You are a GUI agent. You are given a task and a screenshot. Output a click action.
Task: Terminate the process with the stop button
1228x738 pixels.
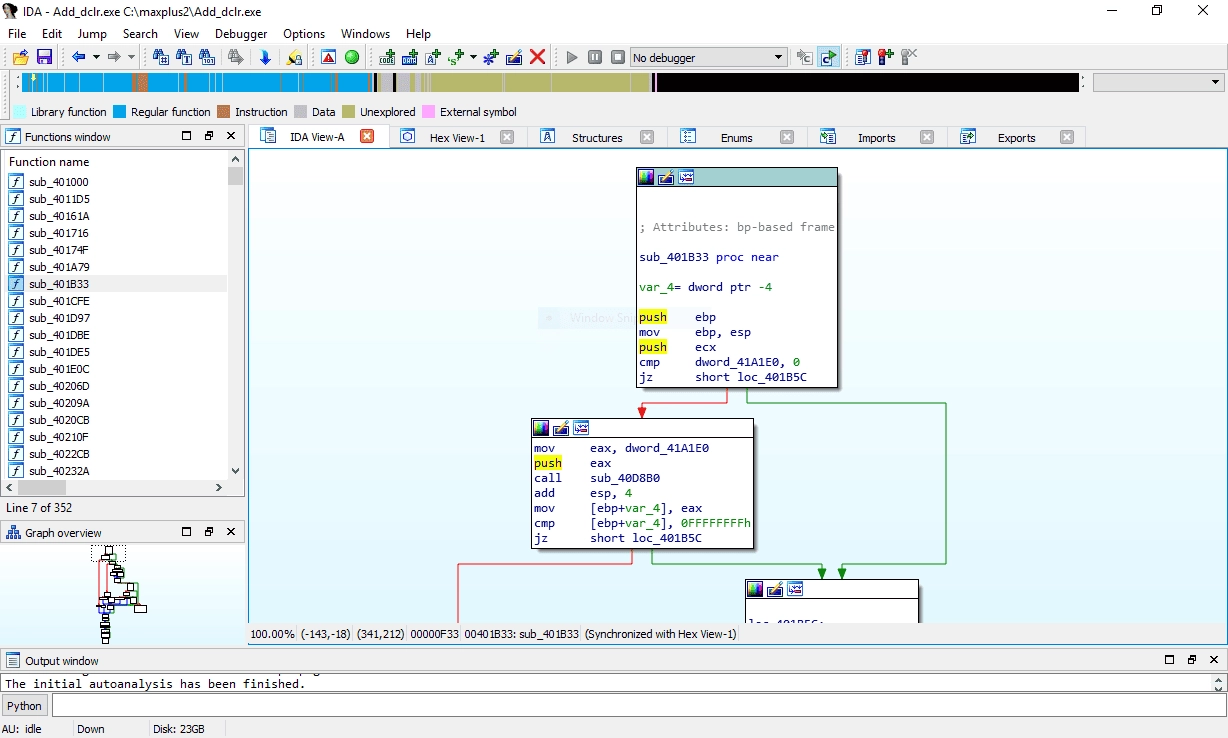pos(618,57)
